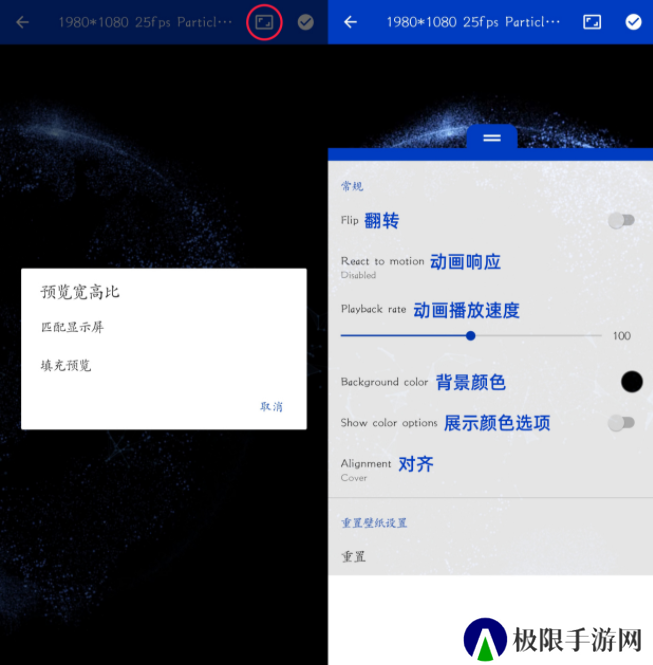Go back using left panel arrow
Image resolution: width=653 pixels, height=665 pixels.
click(22, 22)
